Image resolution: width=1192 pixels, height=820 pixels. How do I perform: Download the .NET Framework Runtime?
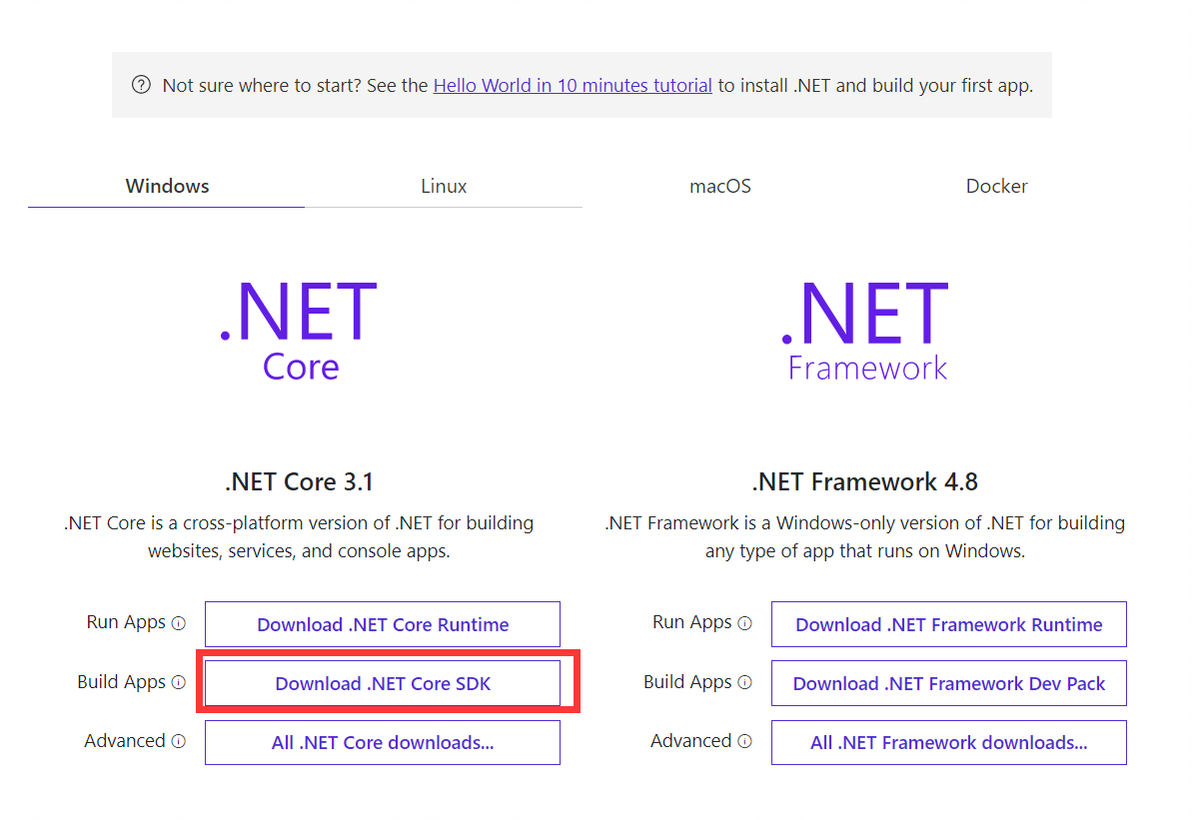click(x=948, y=624)
